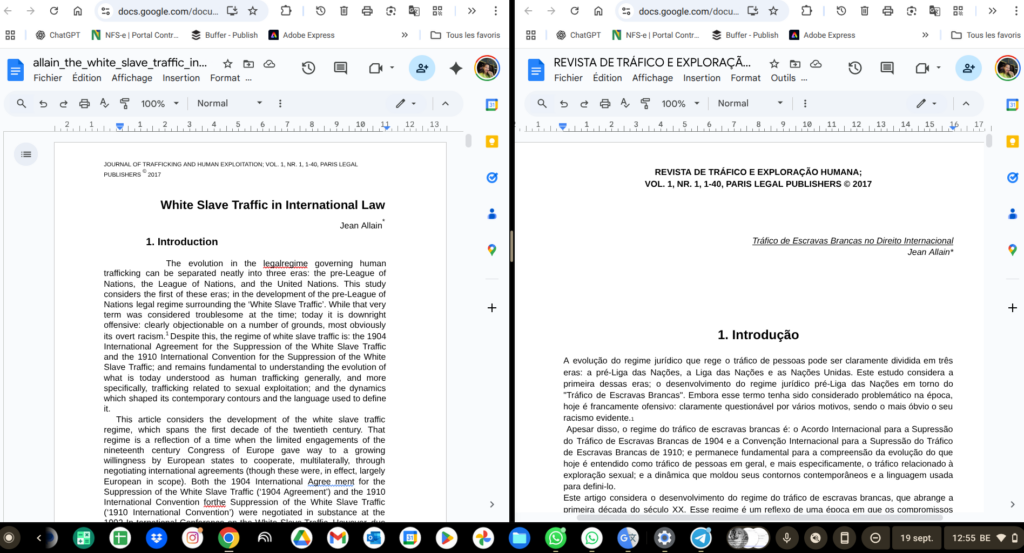The image size is (1024, 553).
Task: Open Normal style dropdown in right document
Action: click(750, 103)
